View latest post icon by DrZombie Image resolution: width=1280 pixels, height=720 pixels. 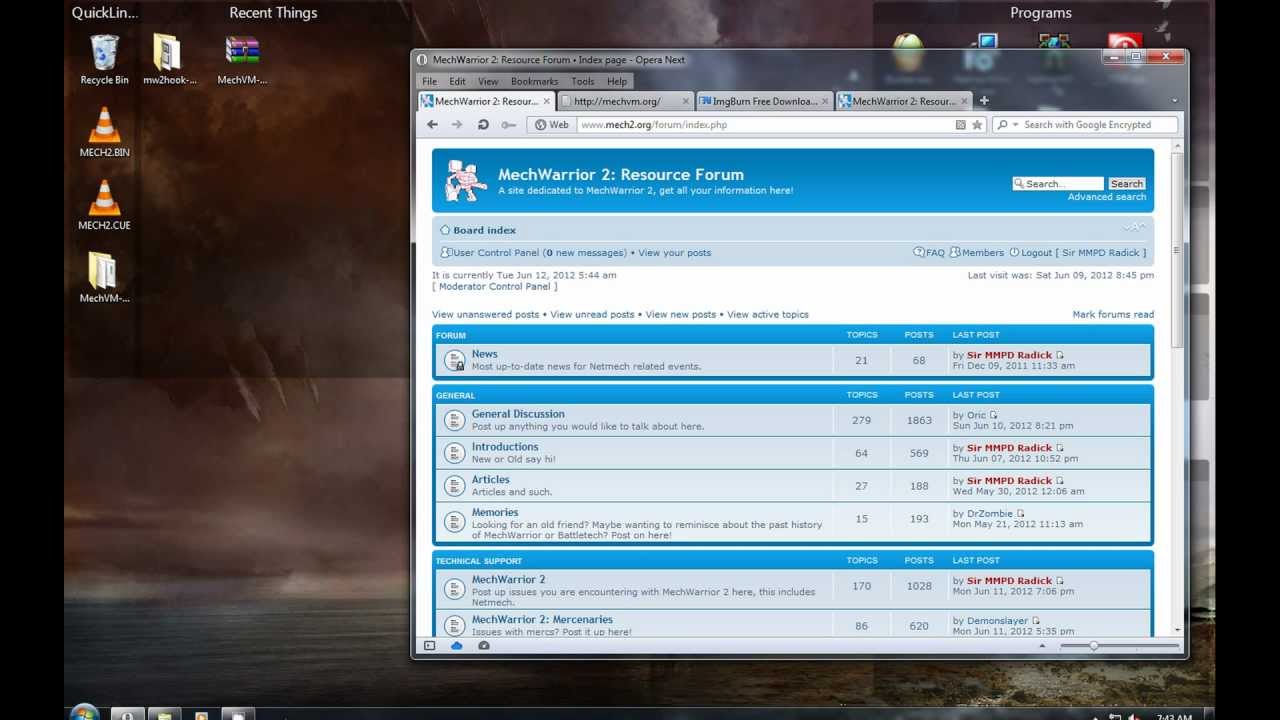1021,514
